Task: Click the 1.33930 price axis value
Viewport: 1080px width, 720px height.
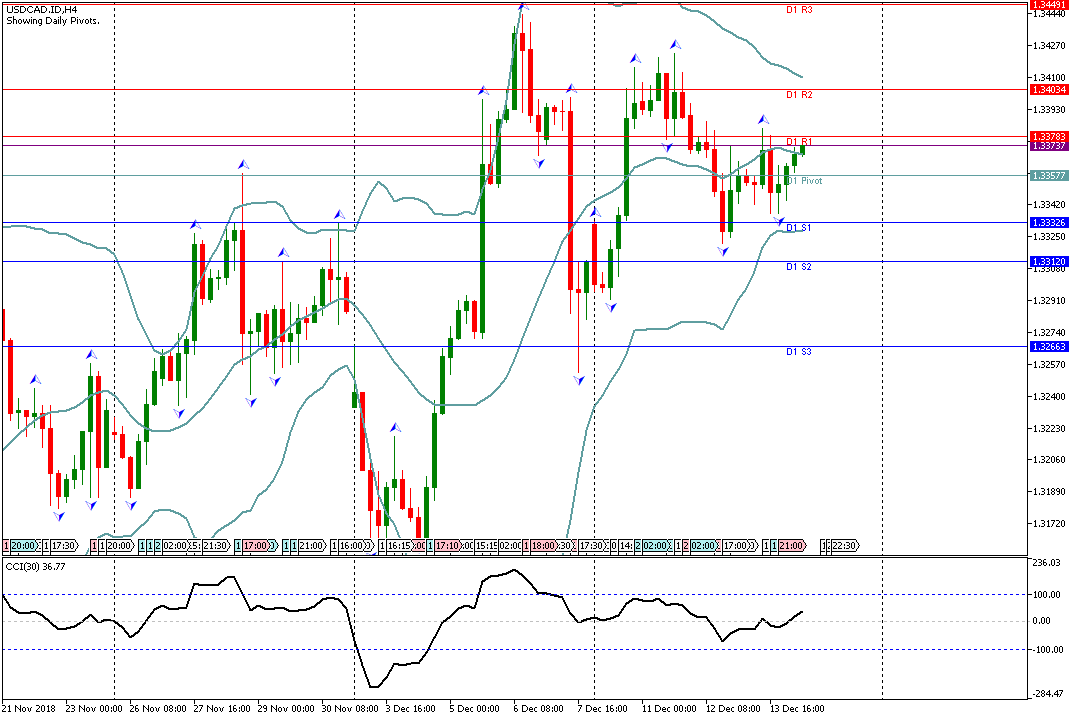Action: (x=1048, y=110)
